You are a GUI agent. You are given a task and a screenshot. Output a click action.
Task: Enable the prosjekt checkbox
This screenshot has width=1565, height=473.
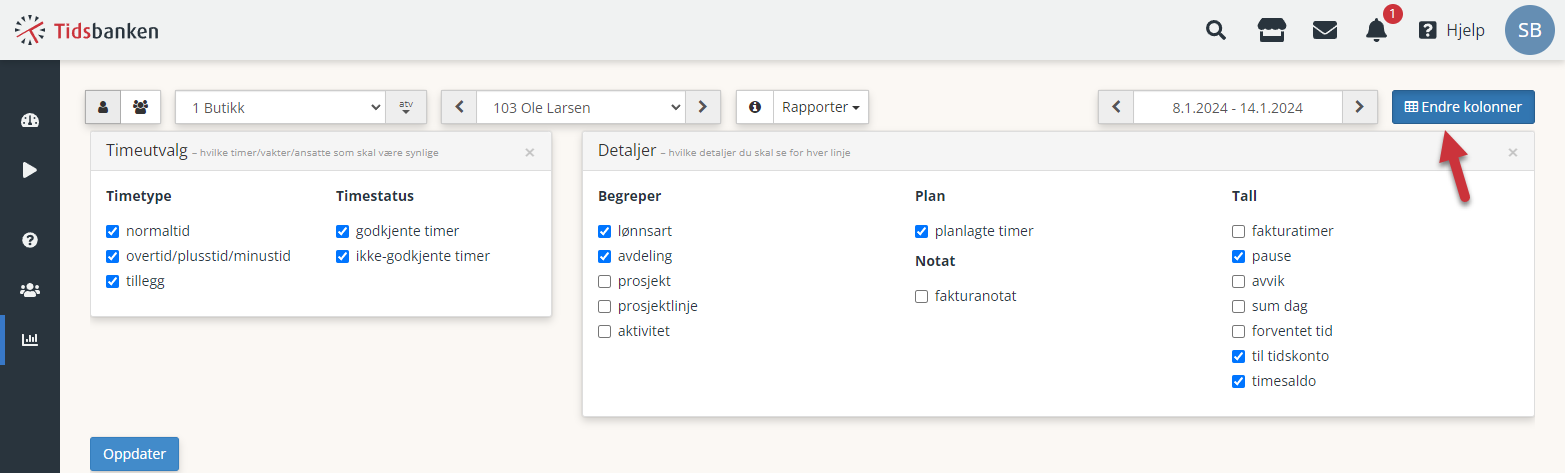coord(604,281)
